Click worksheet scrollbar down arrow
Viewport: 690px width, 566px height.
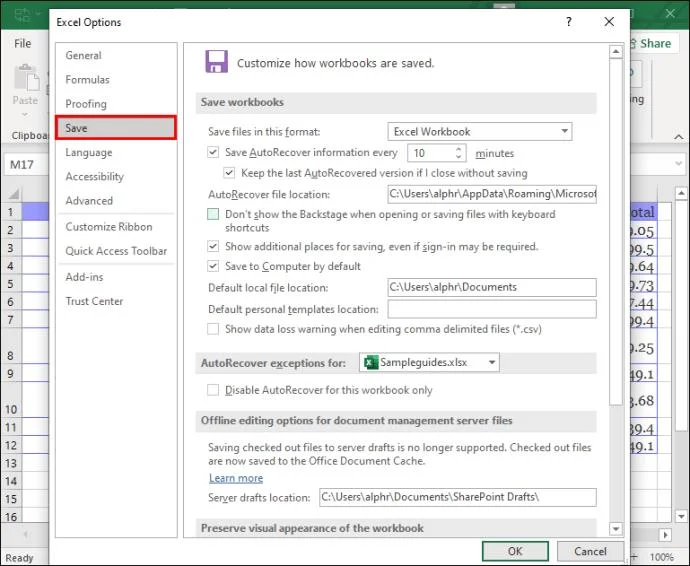(x=681, y=516)
